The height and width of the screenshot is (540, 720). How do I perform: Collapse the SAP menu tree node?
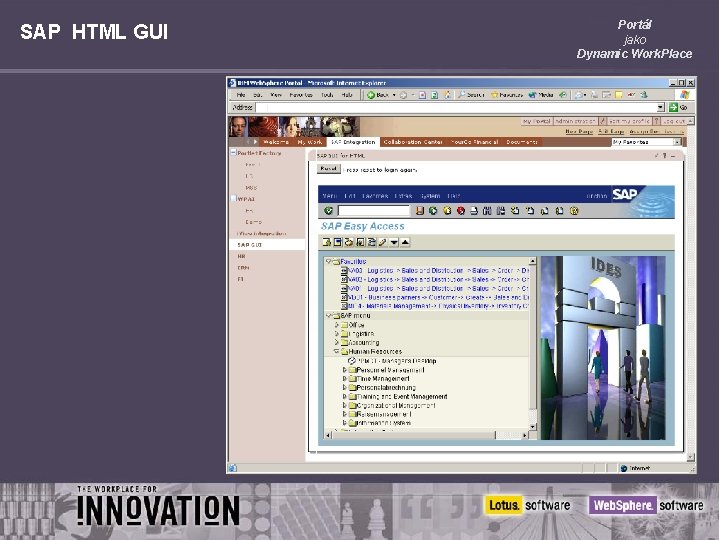(x=329, y=316)
